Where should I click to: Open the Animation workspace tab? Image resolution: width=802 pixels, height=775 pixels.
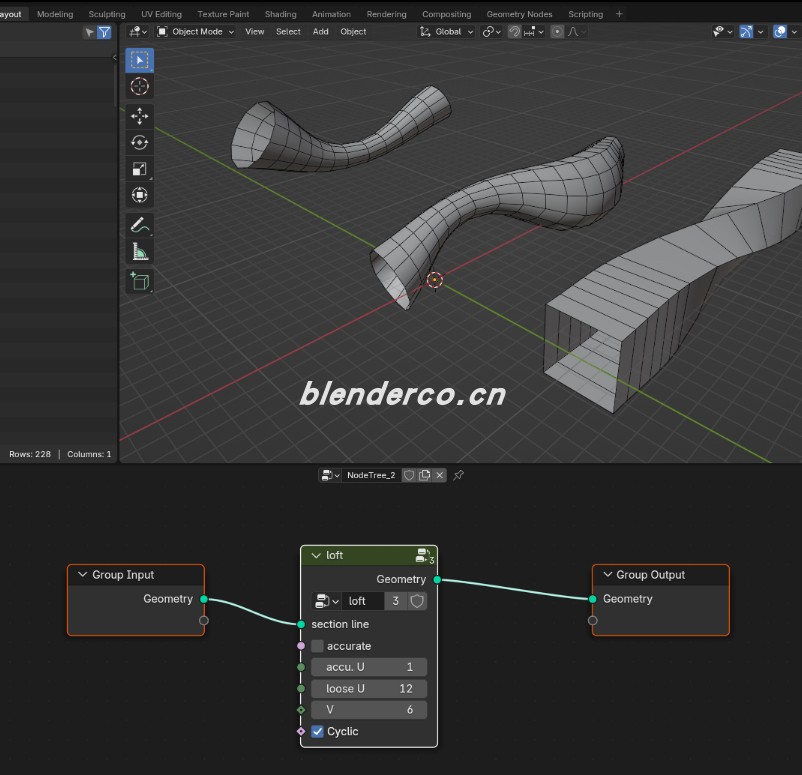pyautogui.click(x=331, y=14)
